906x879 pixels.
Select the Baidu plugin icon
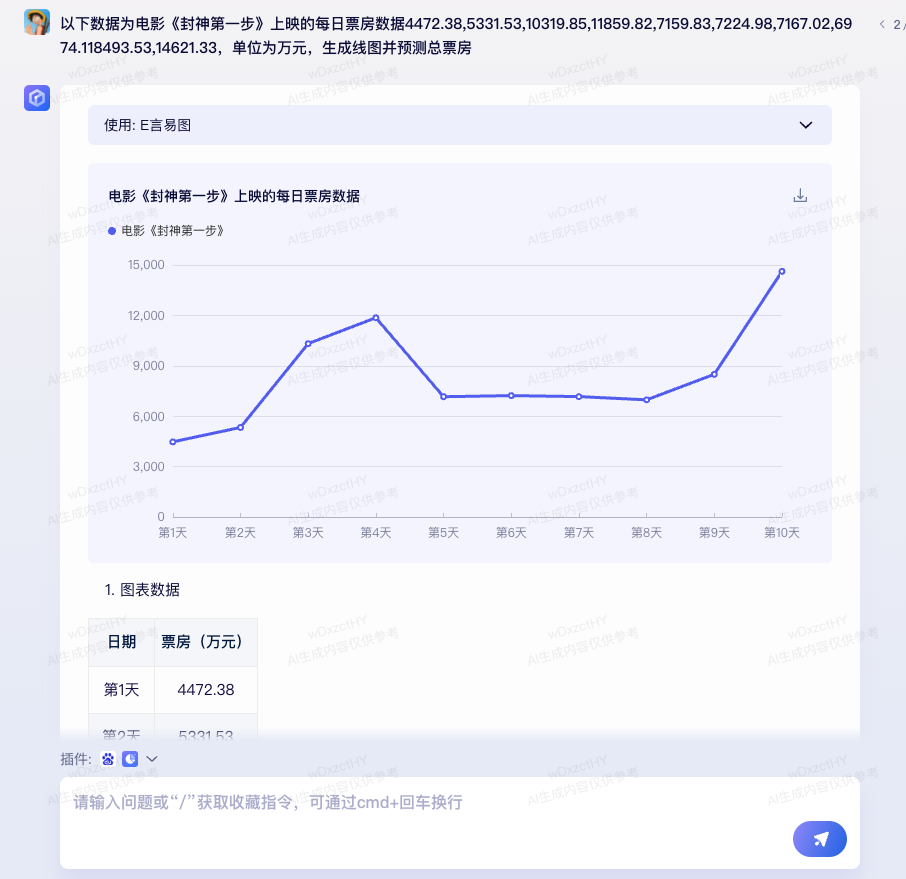[108, 759]
